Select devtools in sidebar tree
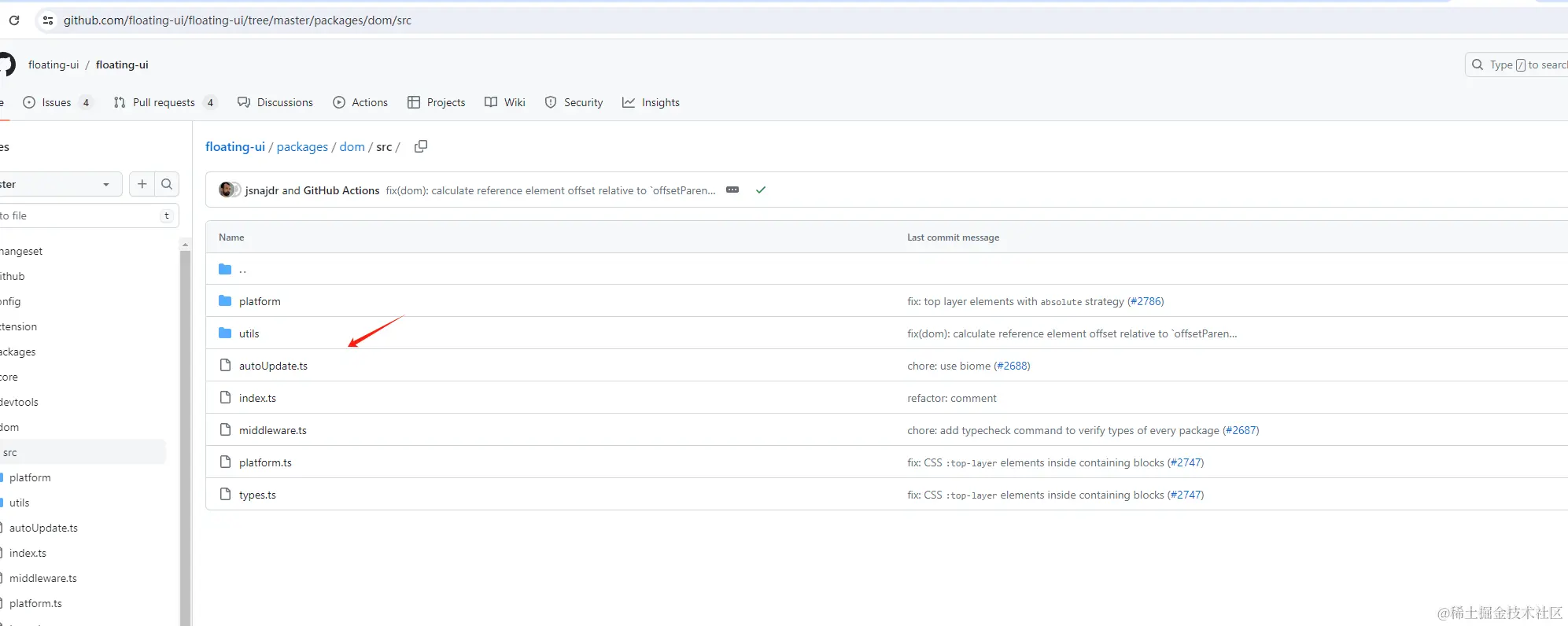This screenshot has height=626, width=1568. (x=20, y=402)
